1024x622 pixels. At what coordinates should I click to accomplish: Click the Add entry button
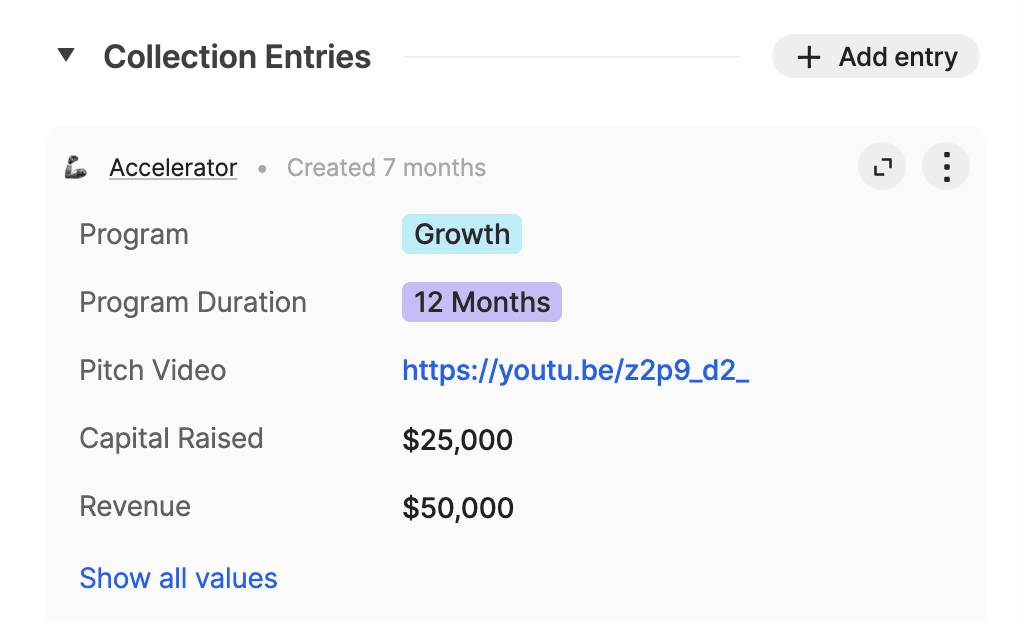pos(876,56)
